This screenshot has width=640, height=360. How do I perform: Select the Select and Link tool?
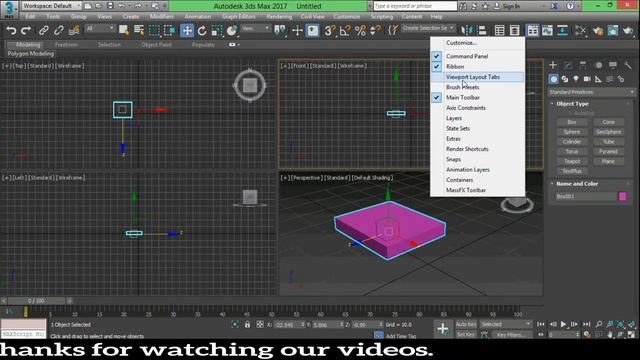(43, 30)
